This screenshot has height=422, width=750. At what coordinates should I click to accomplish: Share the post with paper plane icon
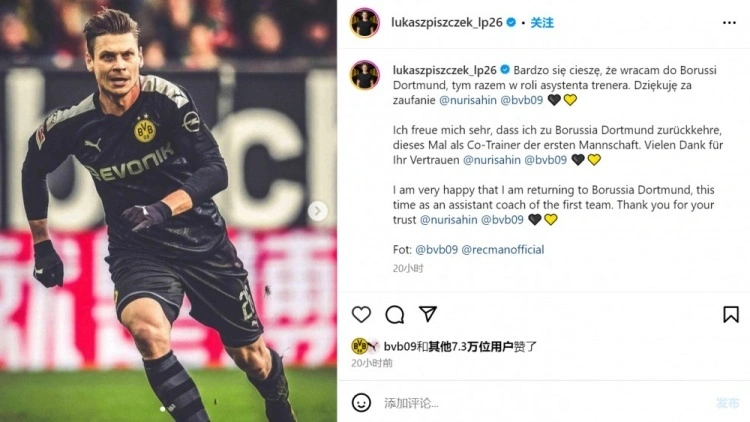click(428, 314)
